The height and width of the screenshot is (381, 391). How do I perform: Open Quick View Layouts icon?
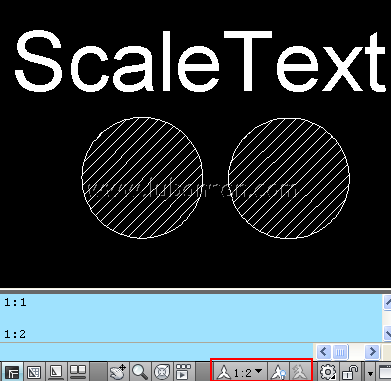click(x=56, y=371)
